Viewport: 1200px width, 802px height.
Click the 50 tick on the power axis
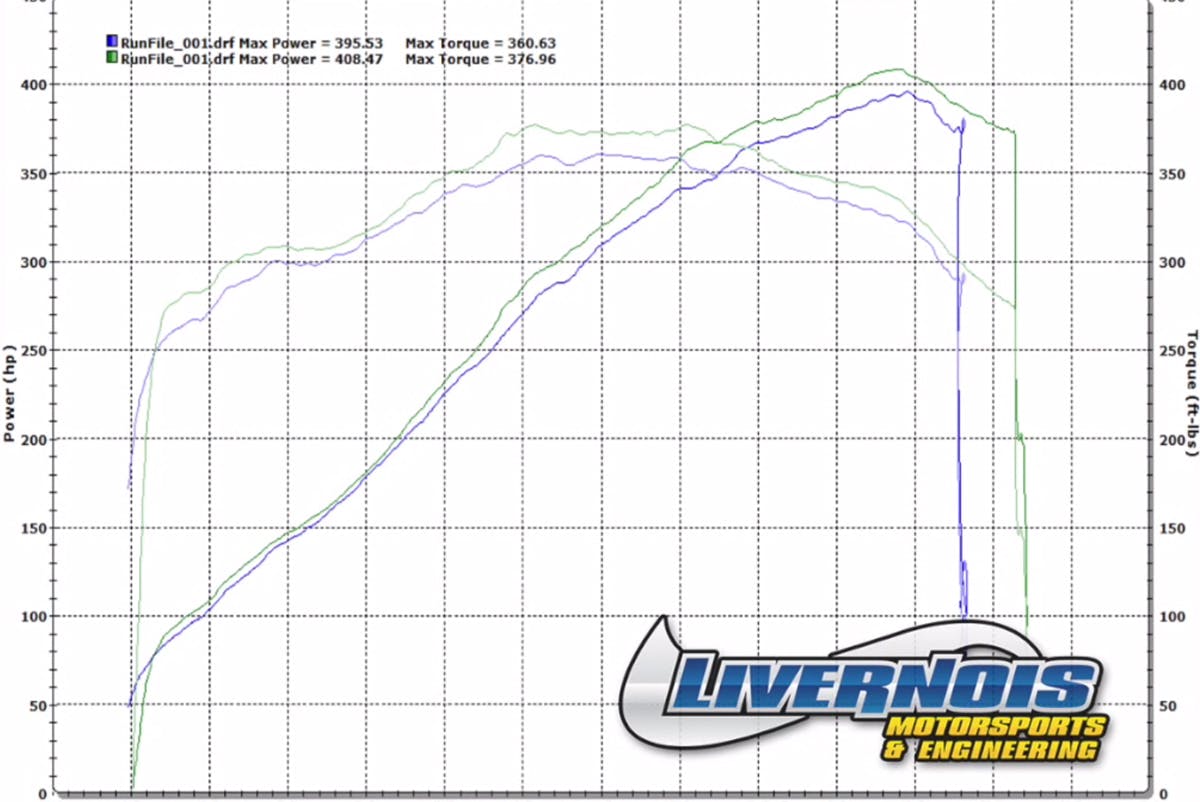(x=39, y=706)
